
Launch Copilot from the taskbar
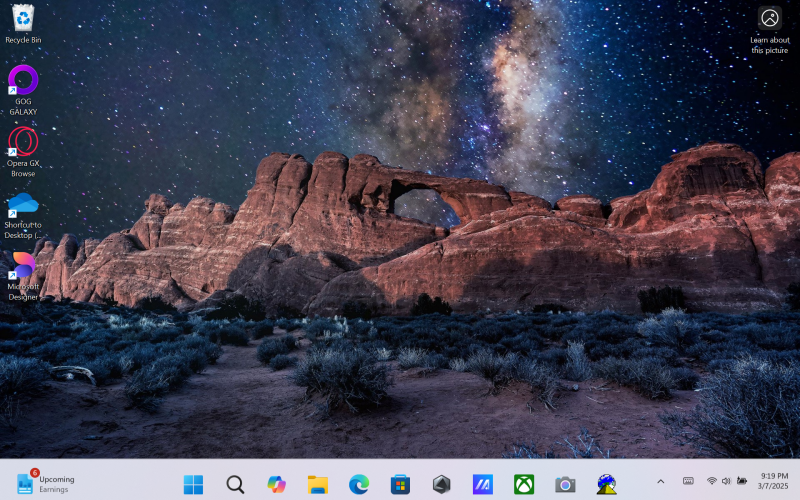coord(277,484)
